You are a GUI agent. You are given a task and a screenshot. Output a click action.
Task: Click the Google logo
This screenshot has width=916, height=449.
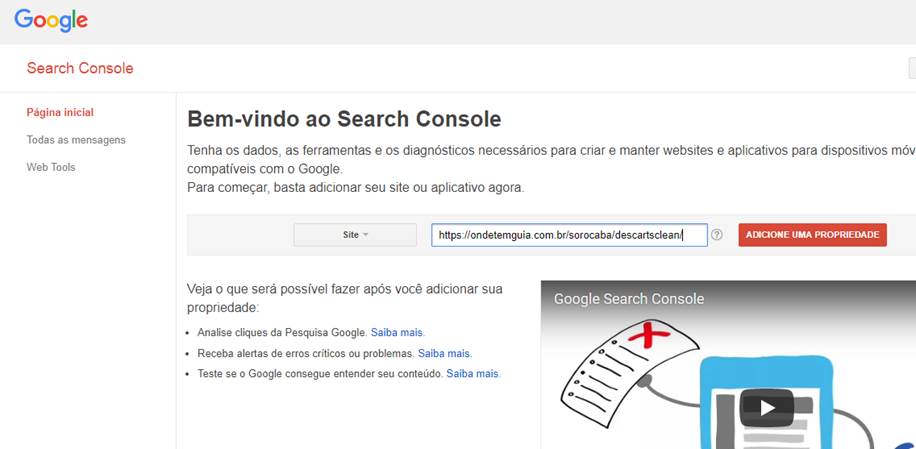(51, 21)
